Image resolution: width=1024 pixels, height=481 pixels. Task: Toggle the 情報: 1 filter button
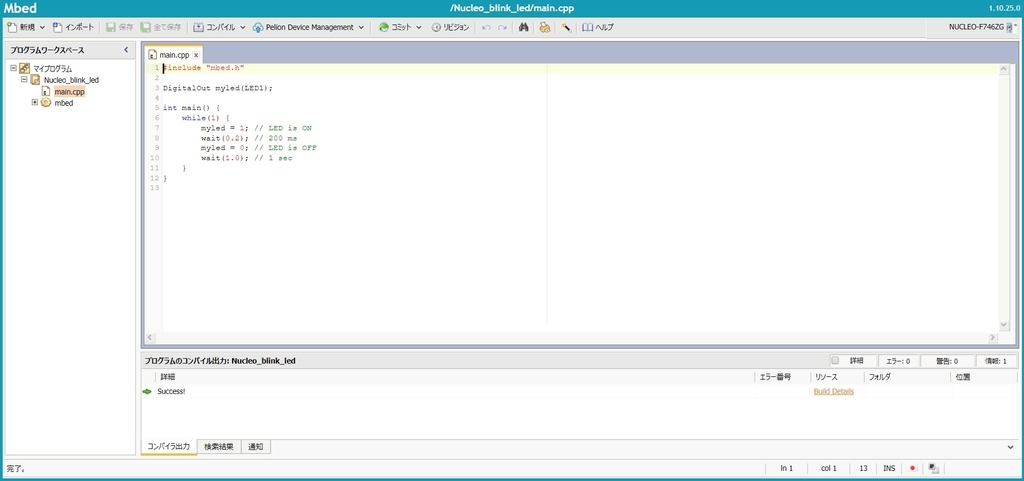(997, 361)
